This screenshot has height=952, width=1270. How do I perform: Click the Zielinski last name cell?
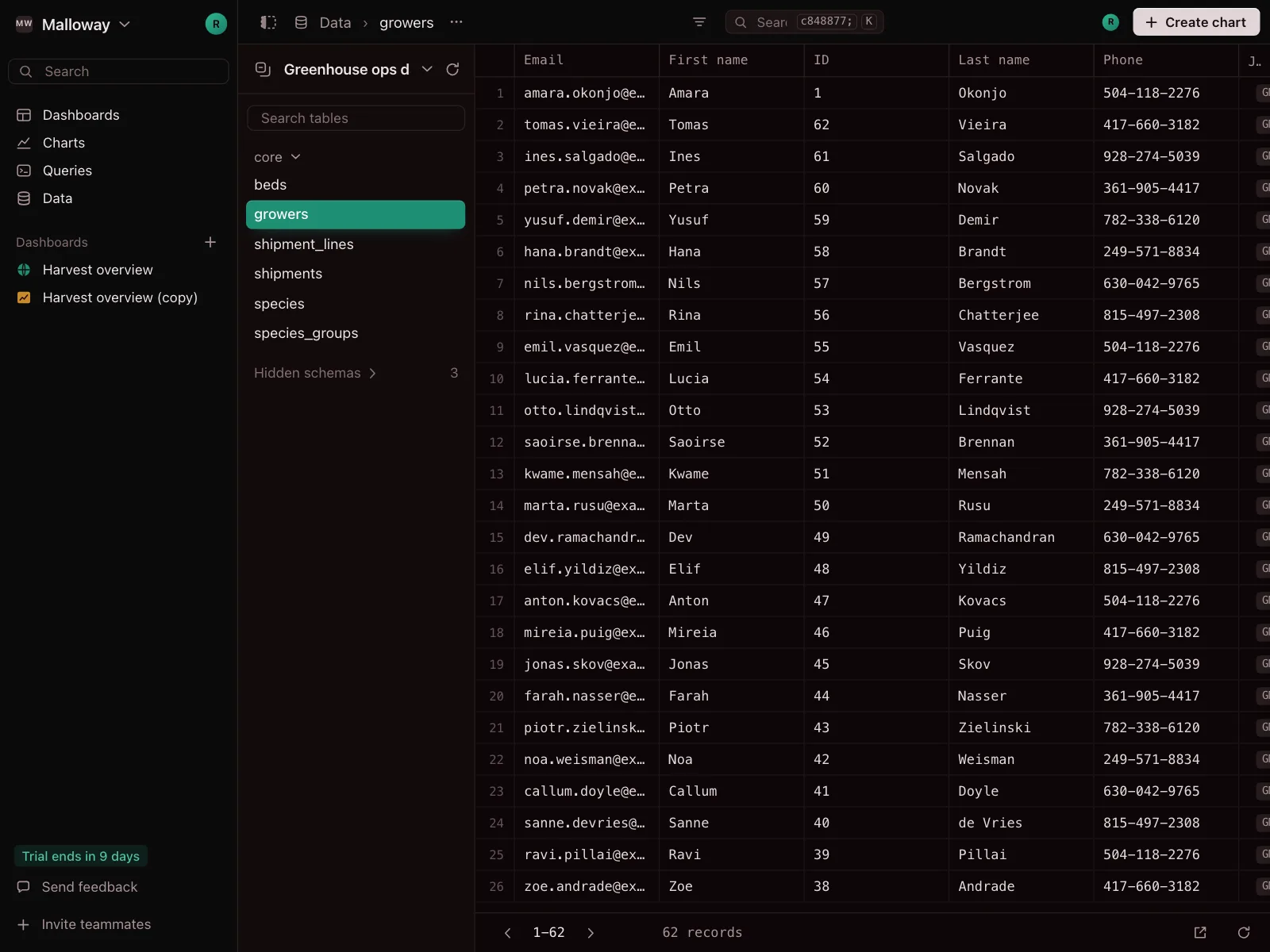(1021, 727)
